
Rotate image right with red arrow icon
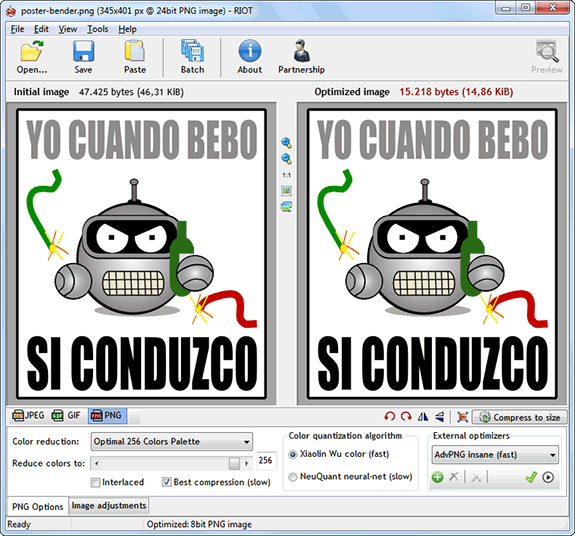point(406,416)
